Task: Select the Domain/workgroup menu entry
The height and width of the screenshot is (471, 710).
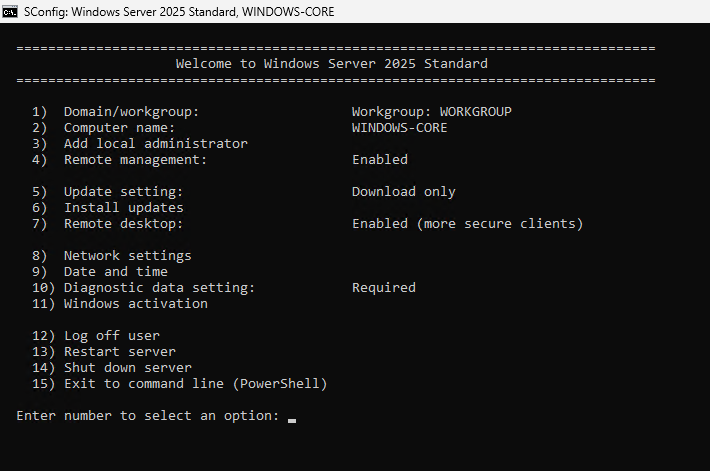Action: click(131, 112)
